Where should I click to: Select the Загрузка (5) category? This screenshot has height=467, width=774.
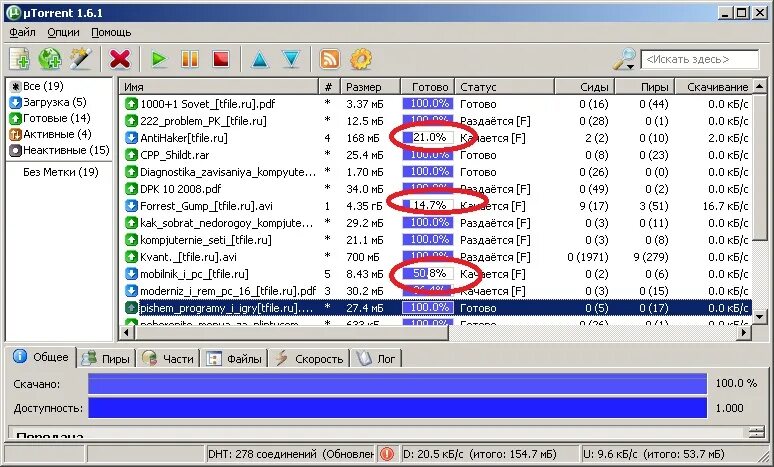(48, 102)
